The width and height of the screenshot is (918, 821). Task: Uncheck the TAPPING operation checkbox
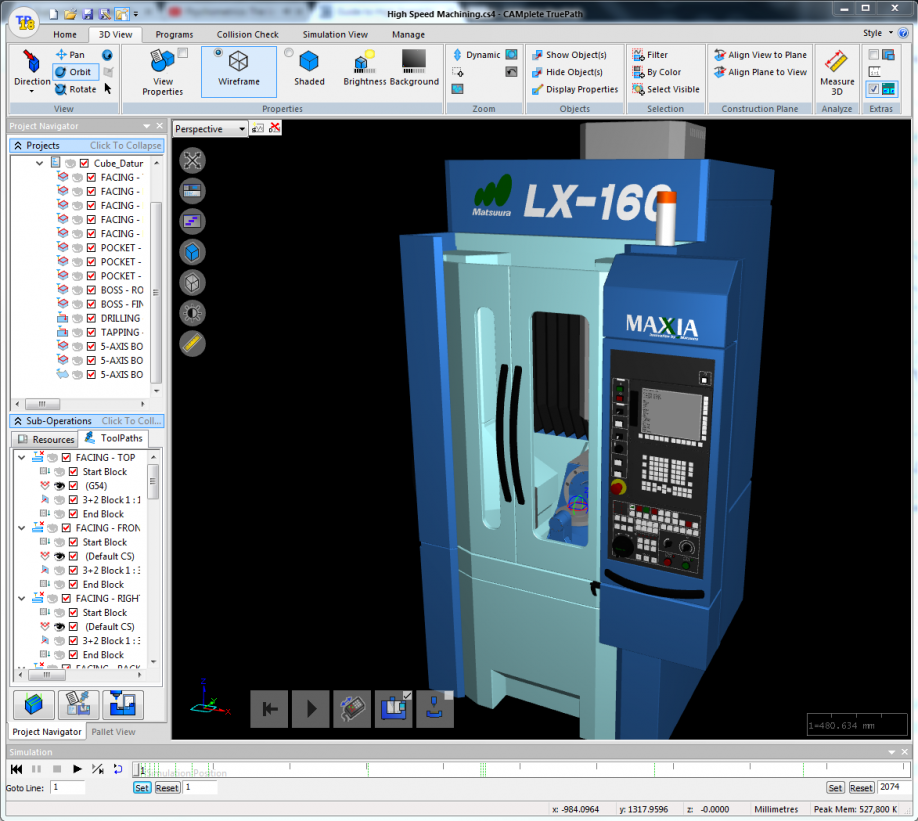91,332
